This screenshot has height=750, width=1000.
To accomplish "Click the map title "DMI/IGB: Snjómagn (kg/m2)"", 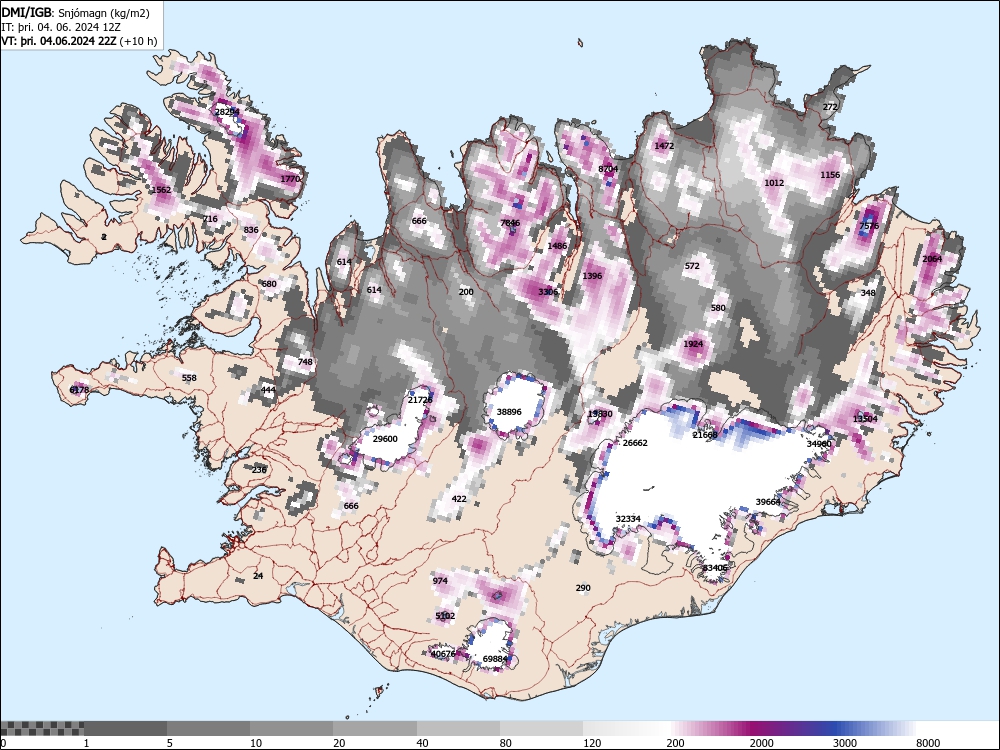I will [x=76, y=13].
